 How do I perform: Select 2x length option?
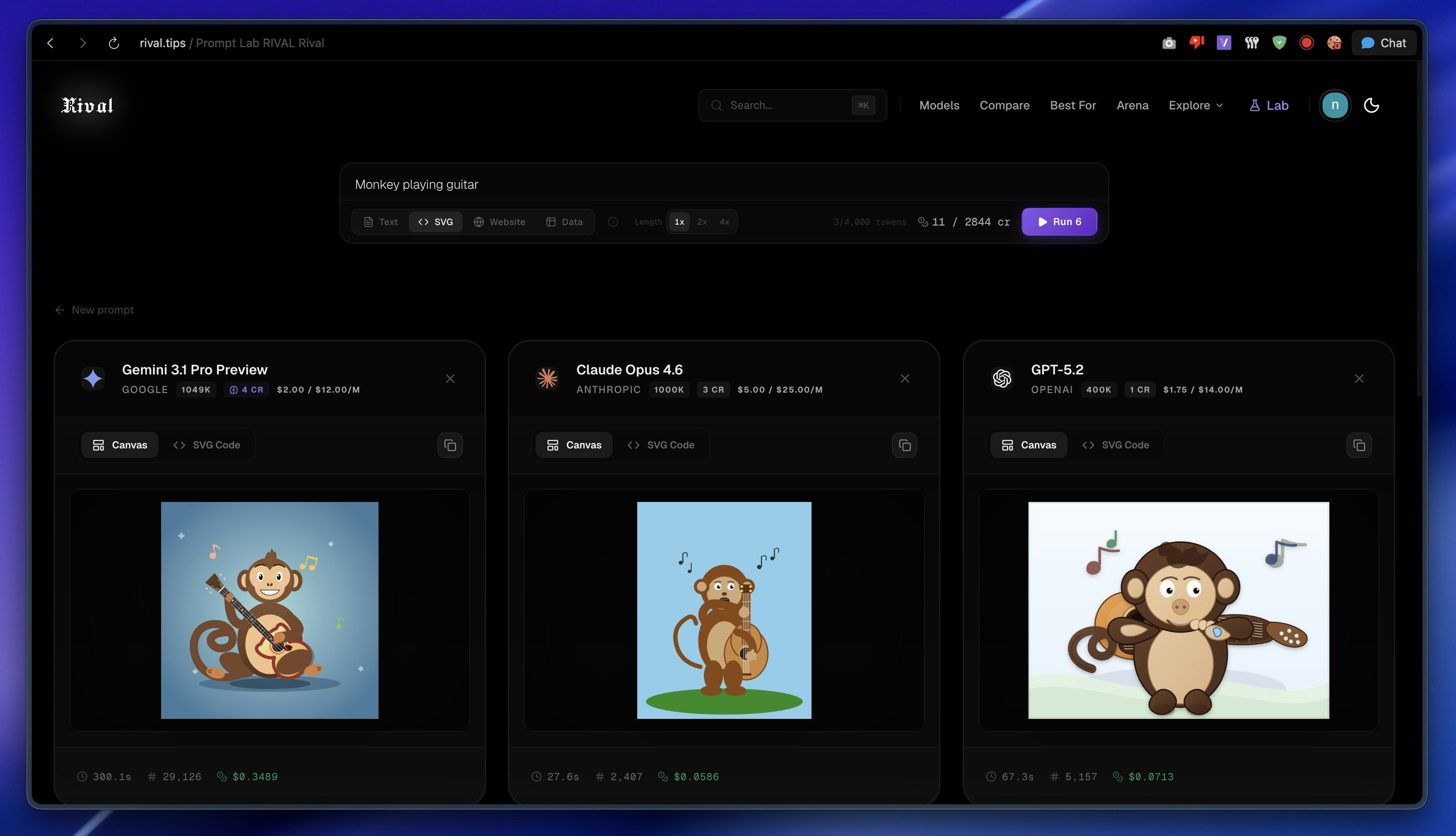702,222
